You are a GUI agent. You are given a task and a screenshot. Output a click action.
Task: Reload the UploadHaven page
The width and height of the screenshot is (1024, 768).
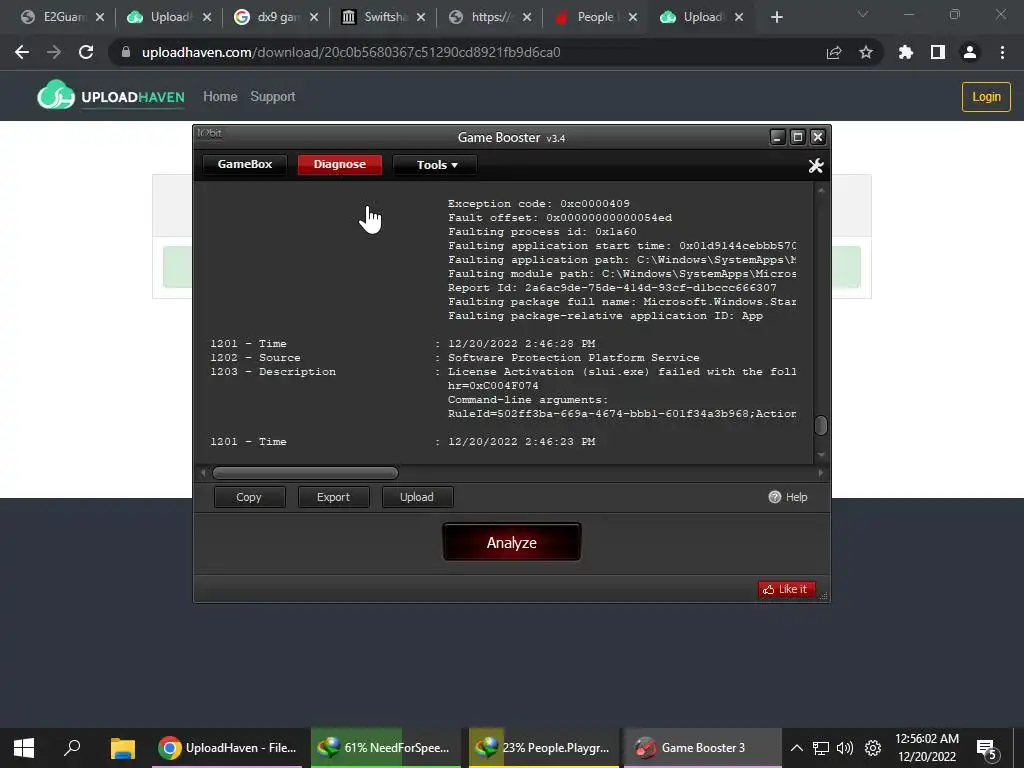click(86, 52)
